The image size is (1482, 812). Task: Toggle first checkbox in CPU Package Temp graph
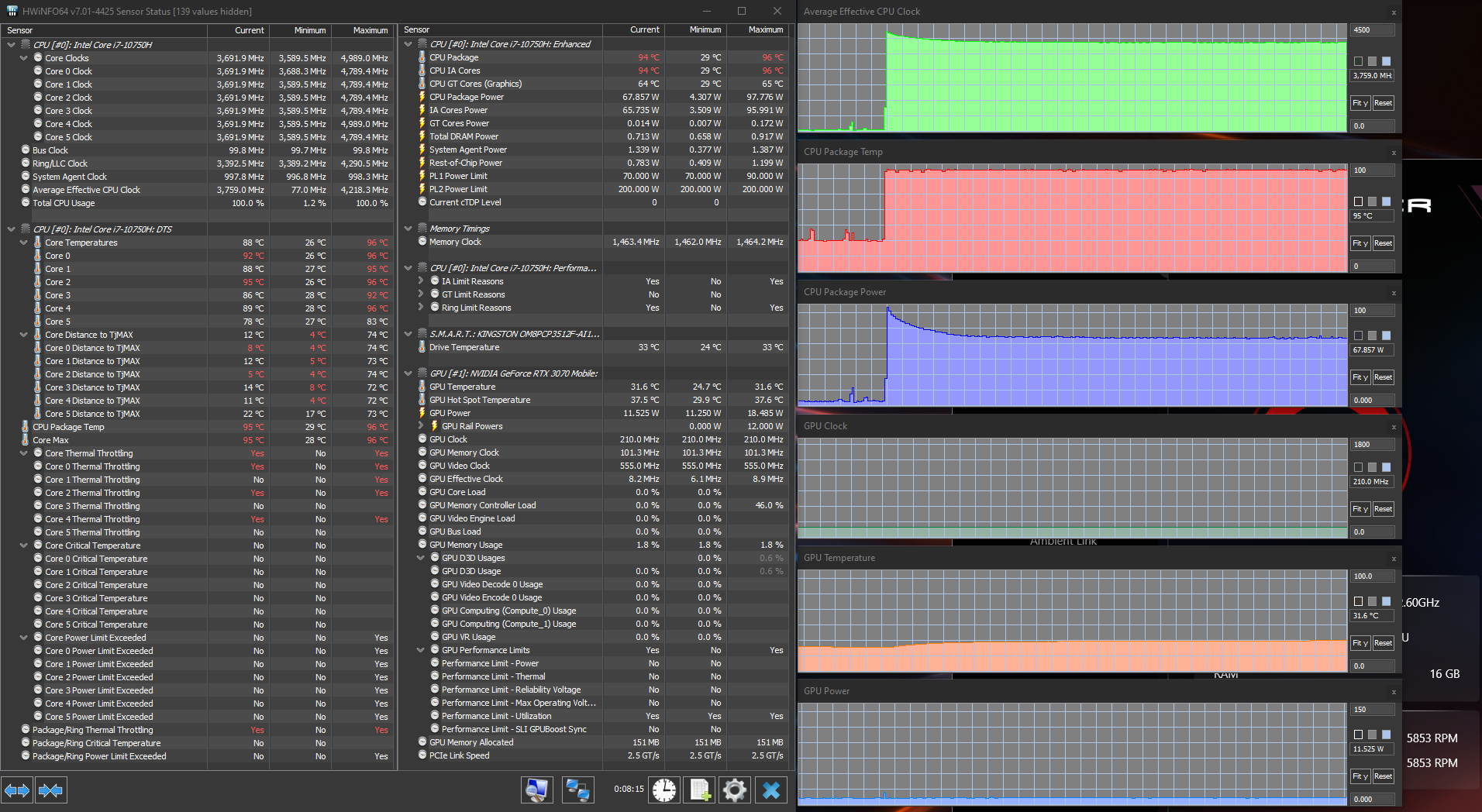click(x=1358, y=201)
